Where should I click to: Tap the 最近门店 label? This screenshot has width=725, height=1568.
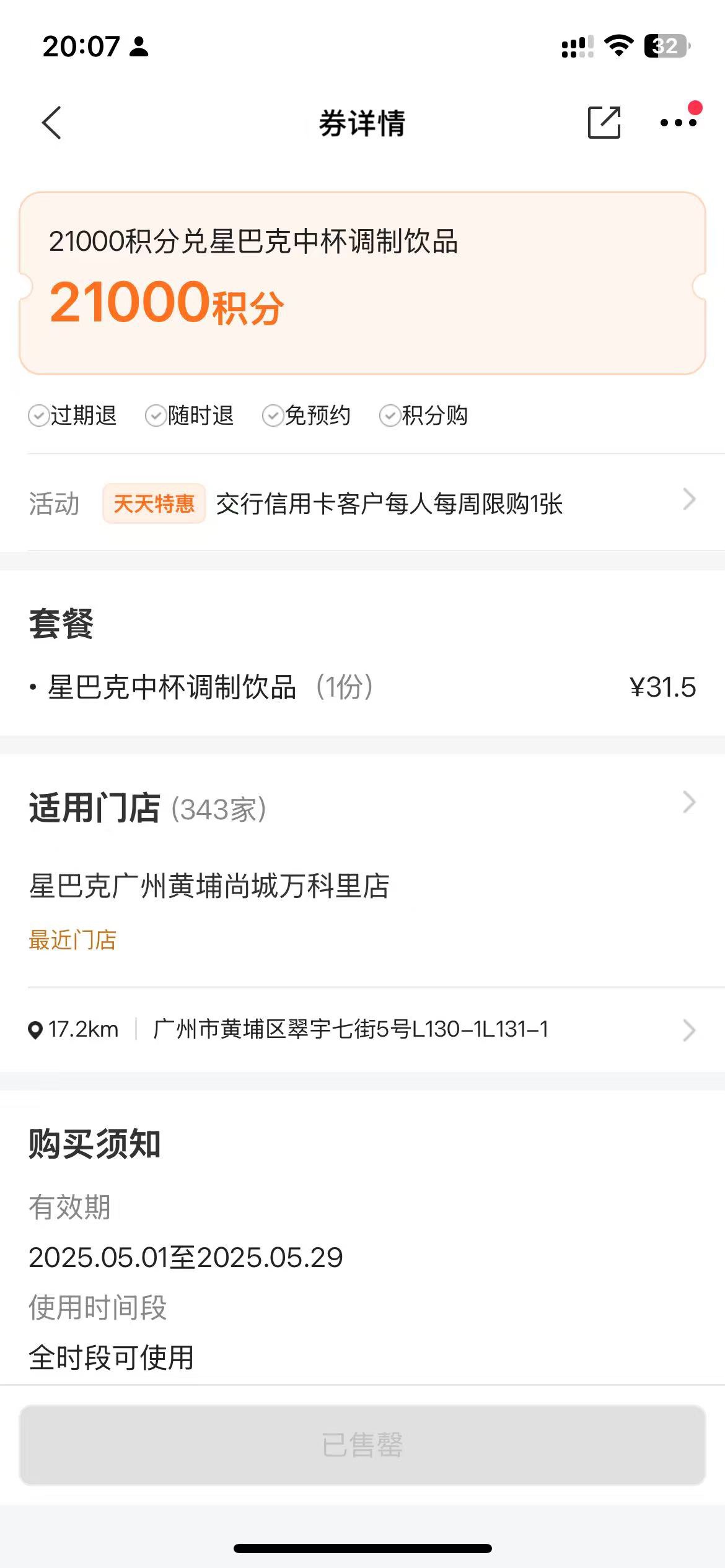[x=72, y=940]
